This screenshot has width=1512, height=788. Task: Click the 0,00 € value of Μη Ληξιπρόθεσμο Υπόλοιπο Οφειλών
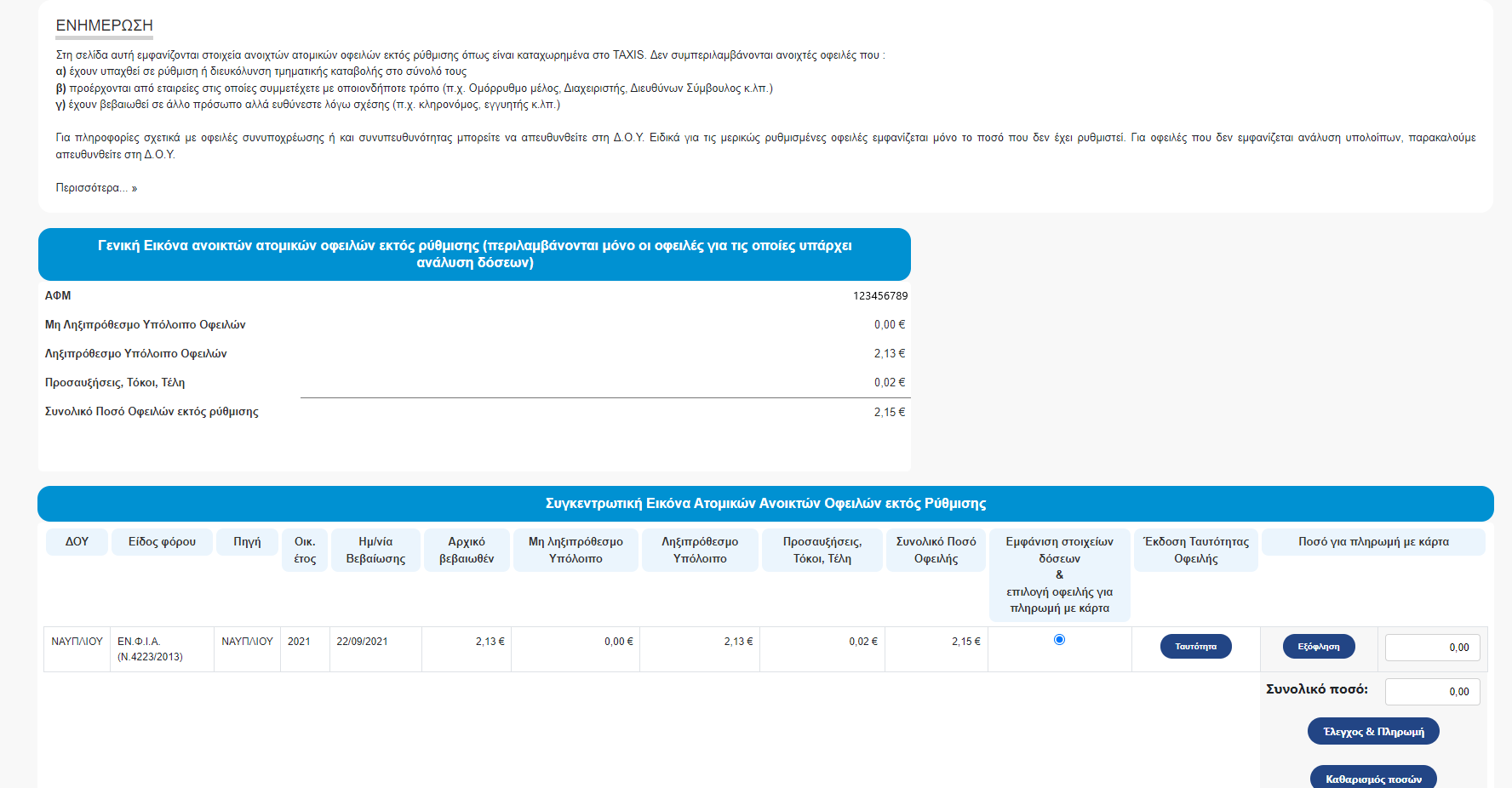pos(890,325)
